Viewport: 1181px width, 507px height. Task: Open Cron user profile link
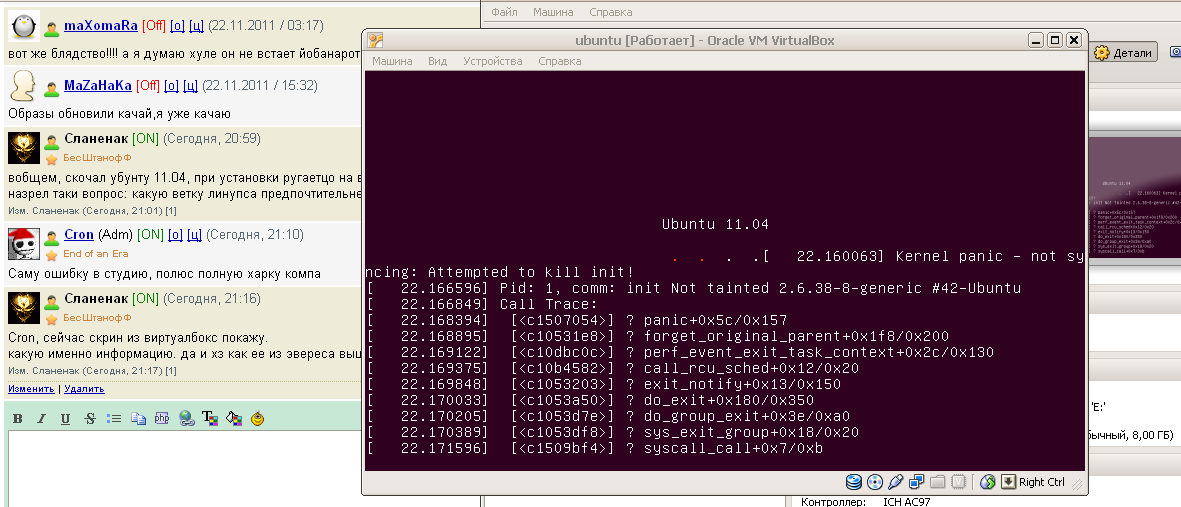(x=79, y=235)
